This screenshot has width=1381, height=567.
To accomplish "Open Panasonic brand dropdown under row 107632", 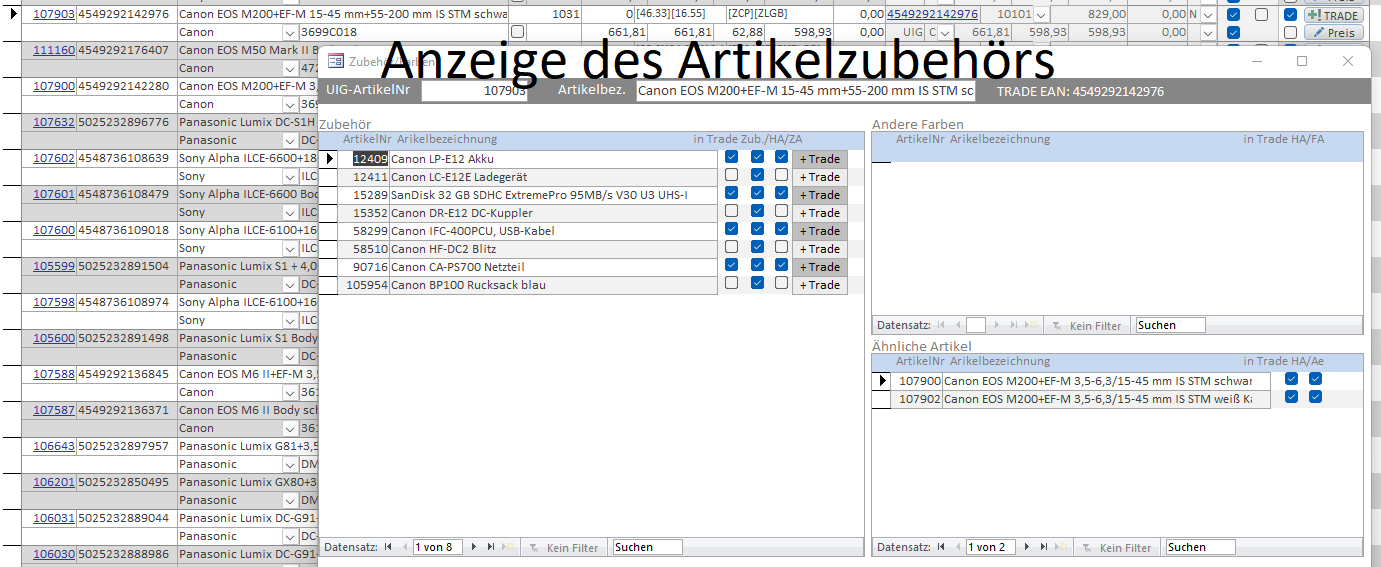I will point(289,141).
